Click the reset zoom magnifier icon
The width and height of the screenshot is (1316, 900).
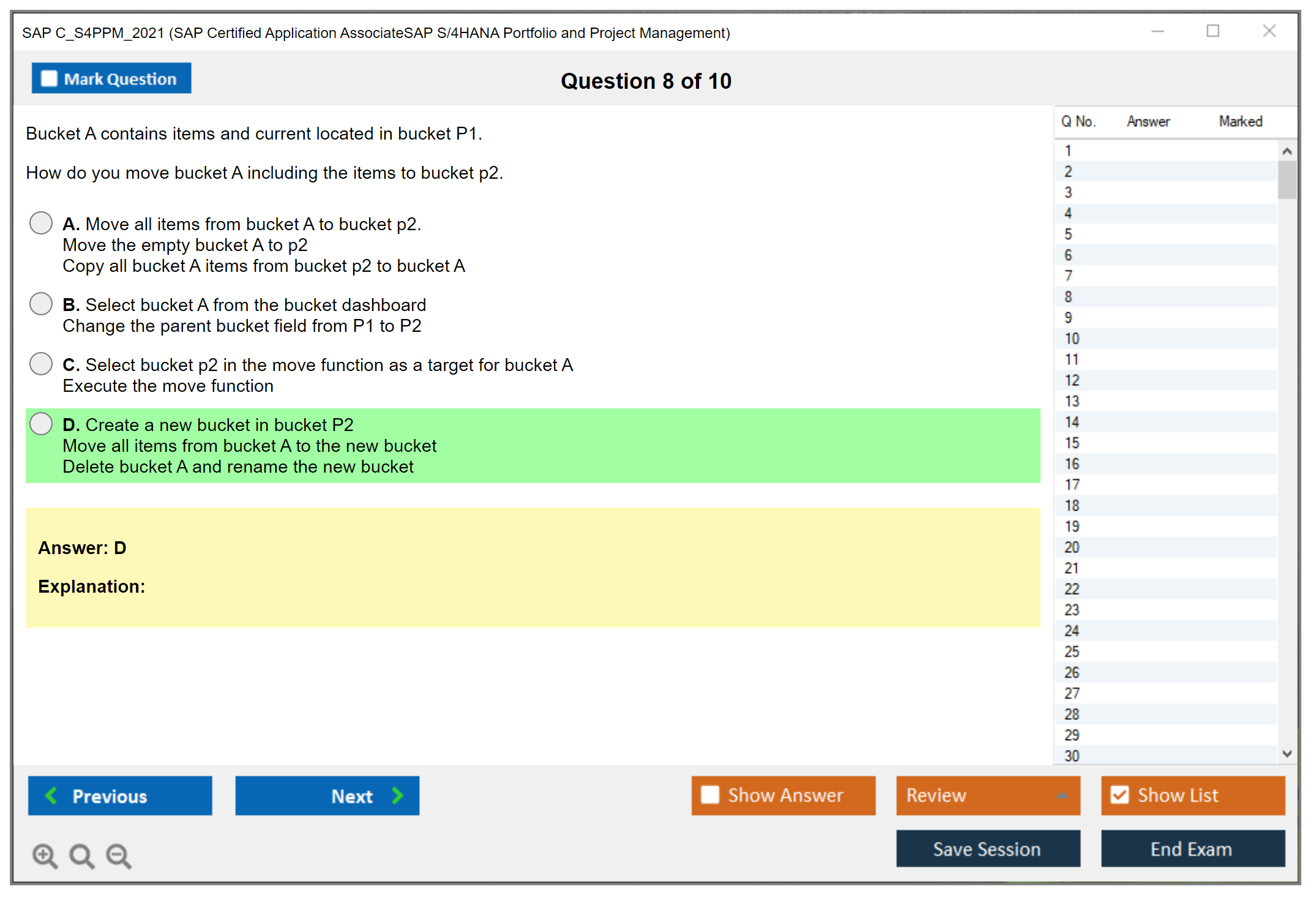tap(81, 855)
